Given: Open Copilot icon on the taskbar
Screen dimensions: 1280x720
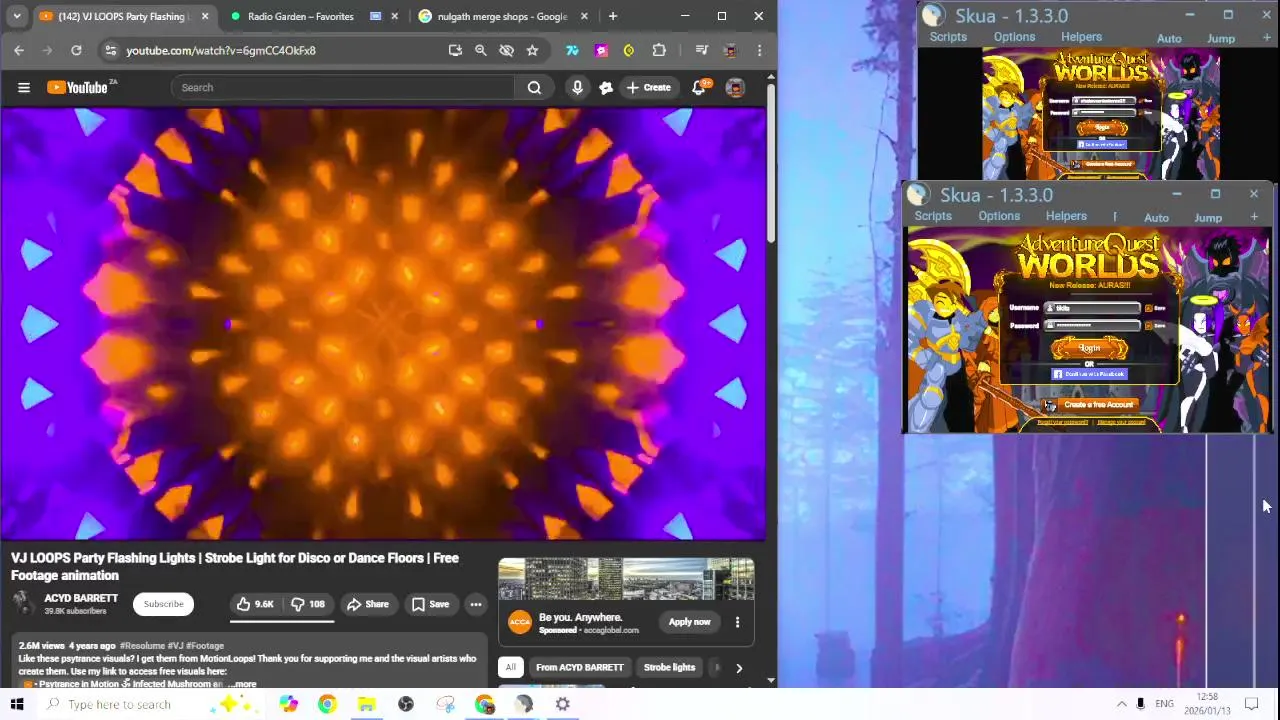Looking at the screenshot, I should point(288,704).
